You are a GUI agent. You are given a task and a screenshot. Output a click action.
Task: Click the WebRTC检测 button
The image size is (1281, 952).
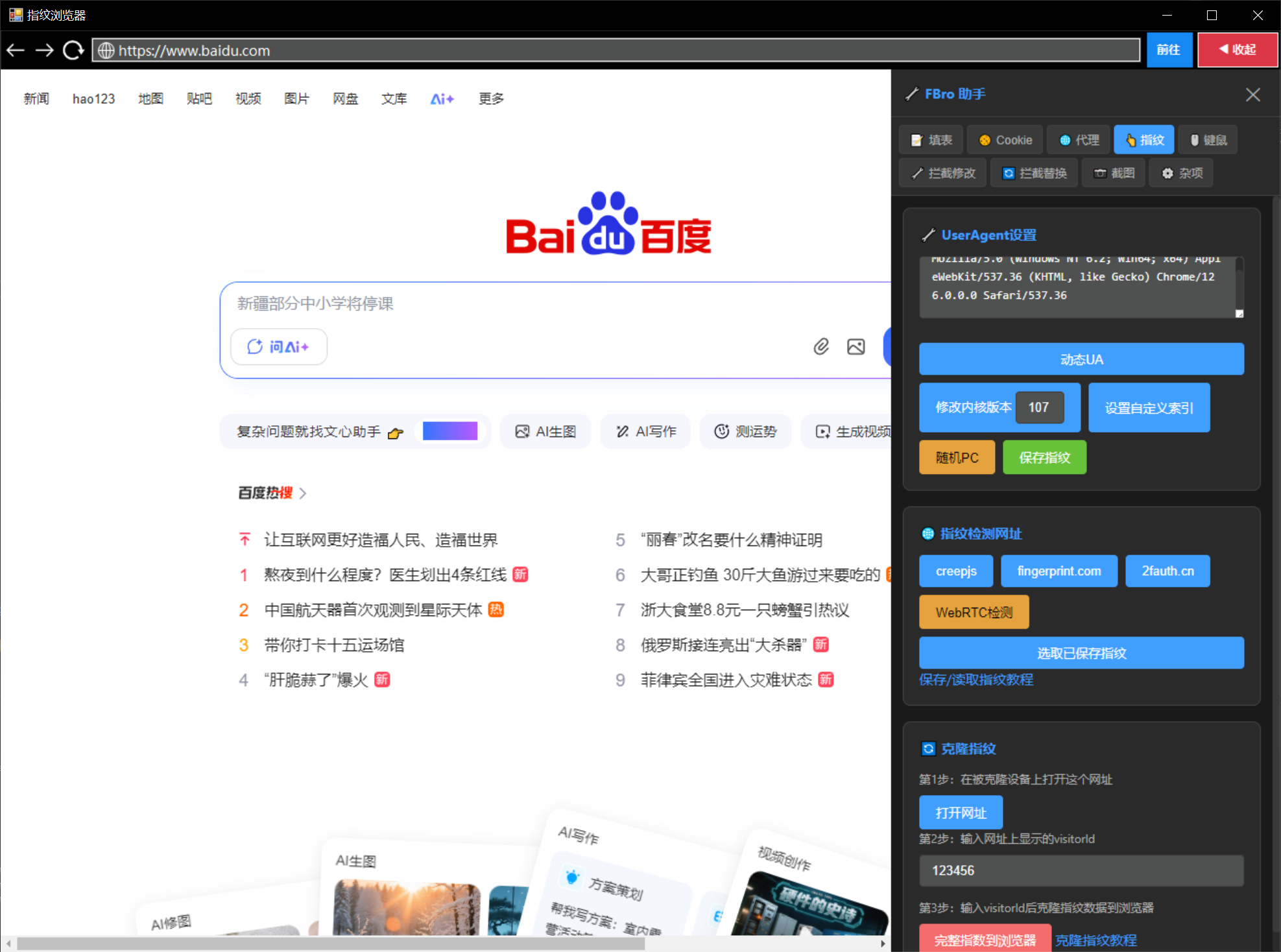tap(974, 612)
